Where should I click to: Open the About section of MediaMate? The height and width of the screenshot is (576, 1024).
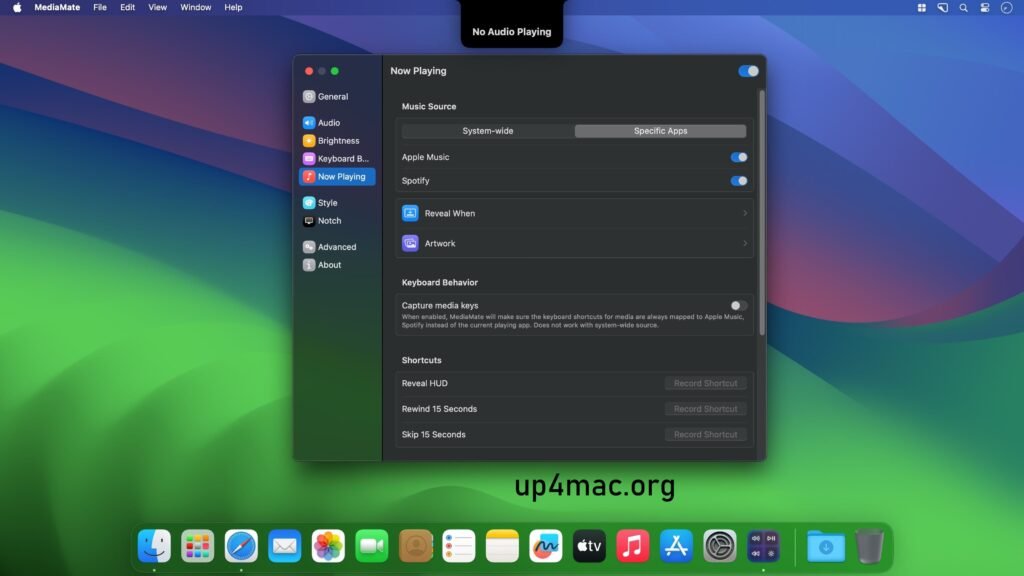tap(328, 264)
